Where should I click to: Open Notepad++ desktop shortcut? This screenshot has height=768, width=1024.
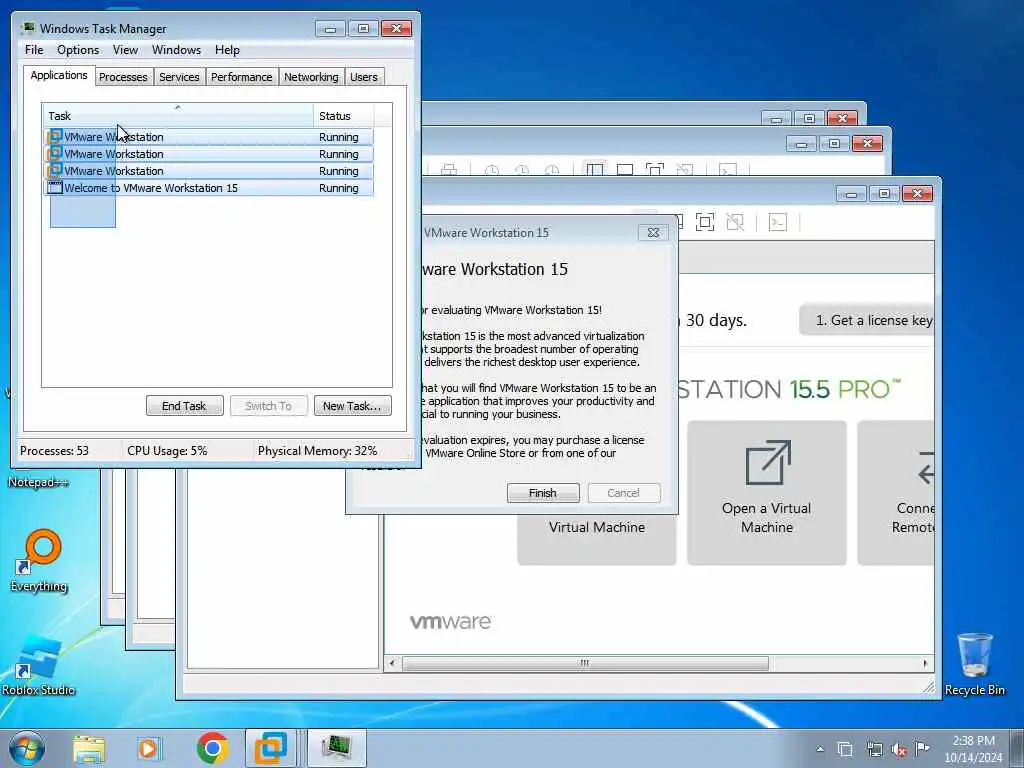[x=38, y=482]
